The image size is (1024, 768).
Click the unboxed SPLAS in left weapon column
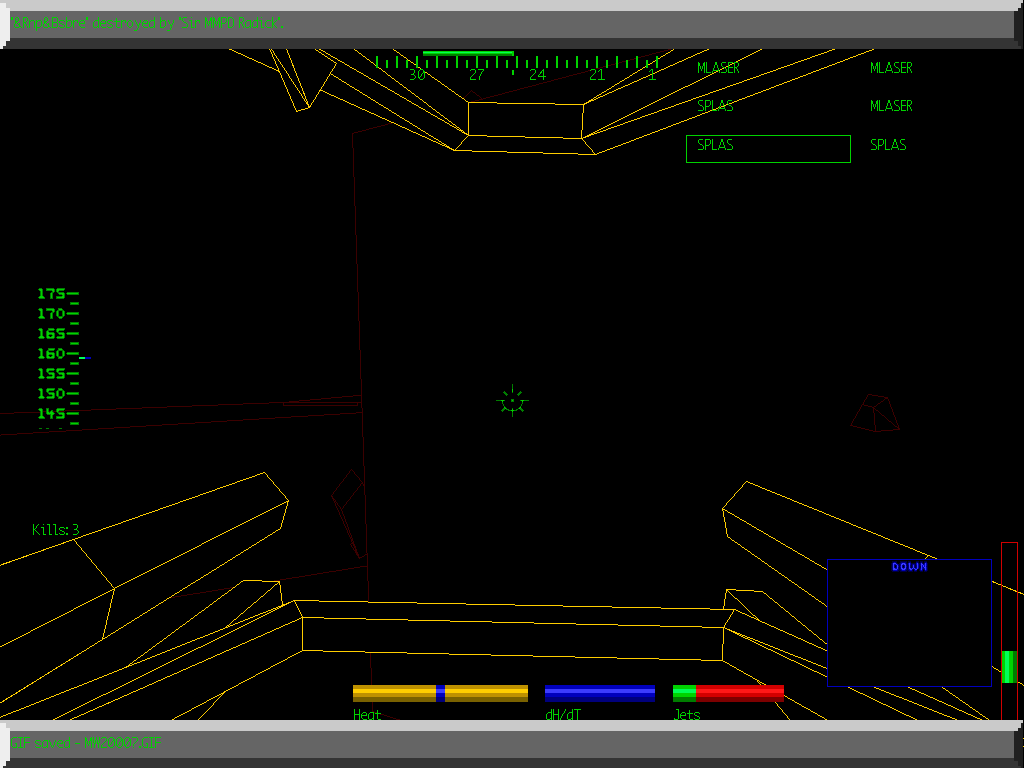[715, 106]
